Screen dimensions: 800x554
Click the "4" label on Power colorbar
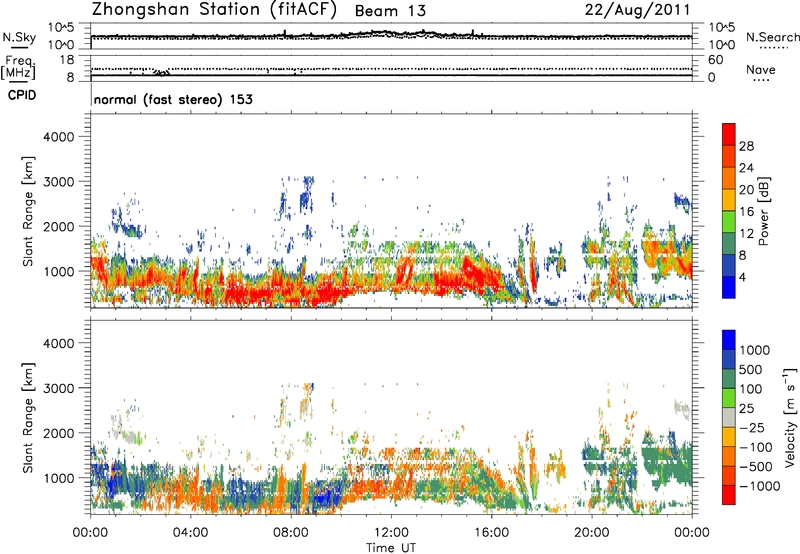[742, 277]
